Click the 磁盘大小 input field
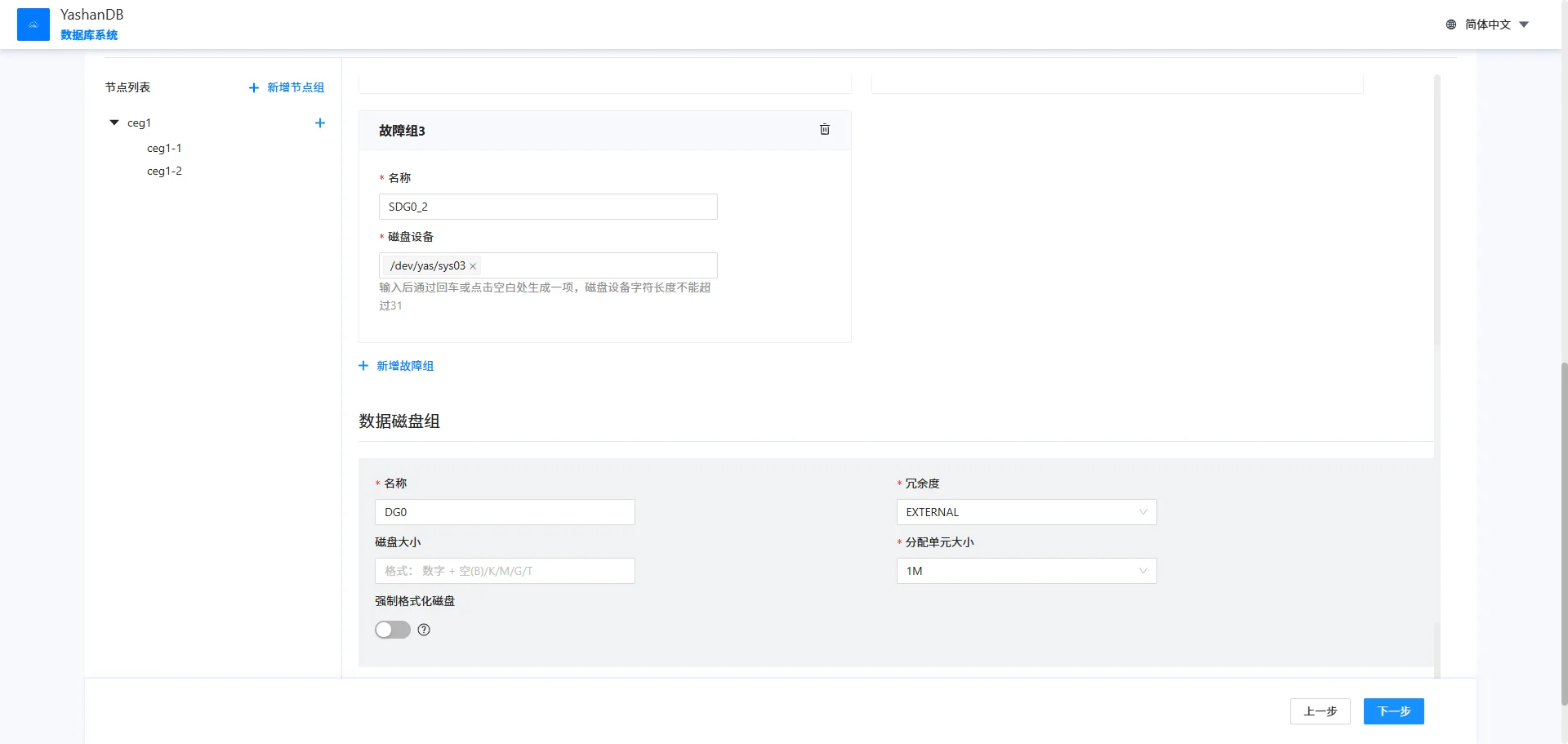 click(x=505, y=571)
